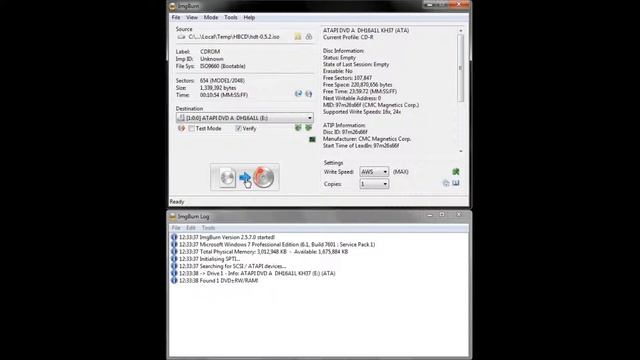Viewport: 640px width, 360px height.
Task: Click the 'Searching for SCSI / ATAPI devices...' log row
Action: point(232,266)
